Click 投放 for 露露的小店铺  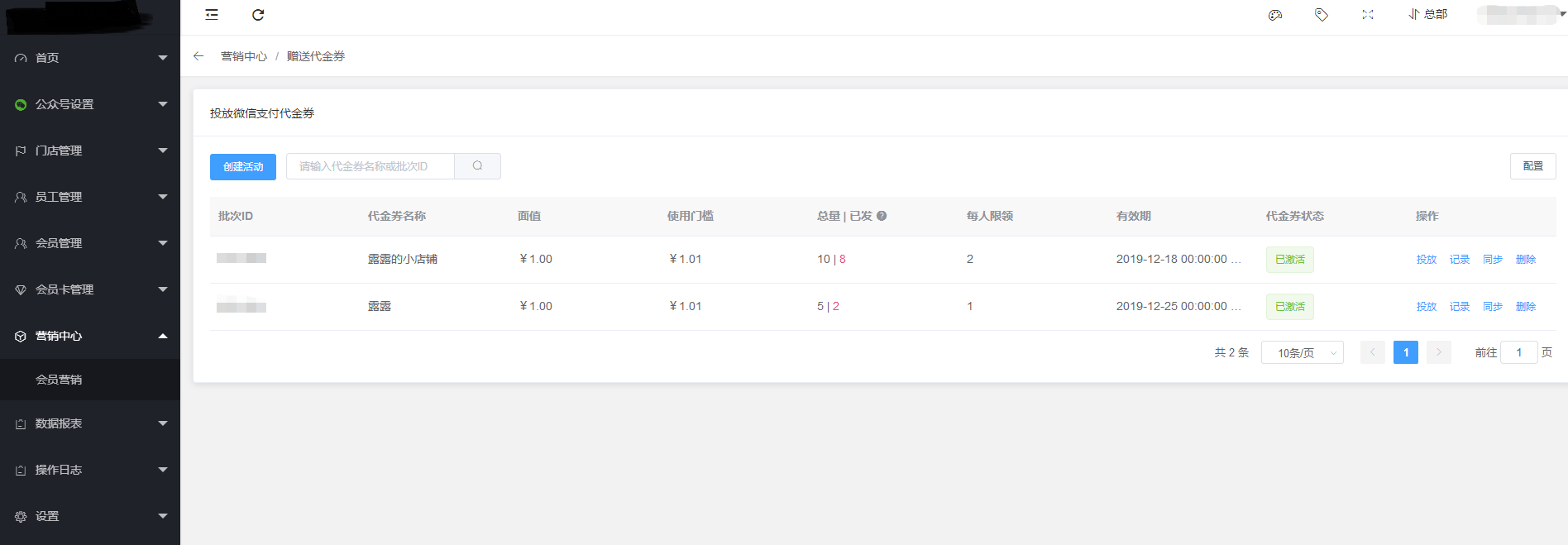(1427, 260)
